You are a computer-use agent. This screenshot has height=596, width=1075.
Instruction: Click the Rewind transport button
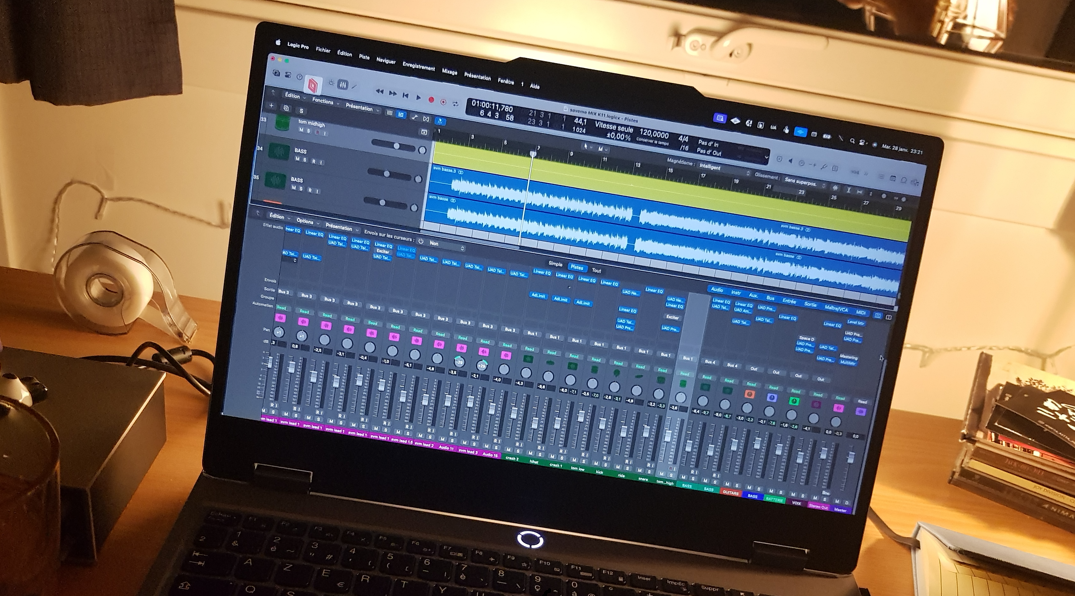pyautogui.click(x=379, y=93)
